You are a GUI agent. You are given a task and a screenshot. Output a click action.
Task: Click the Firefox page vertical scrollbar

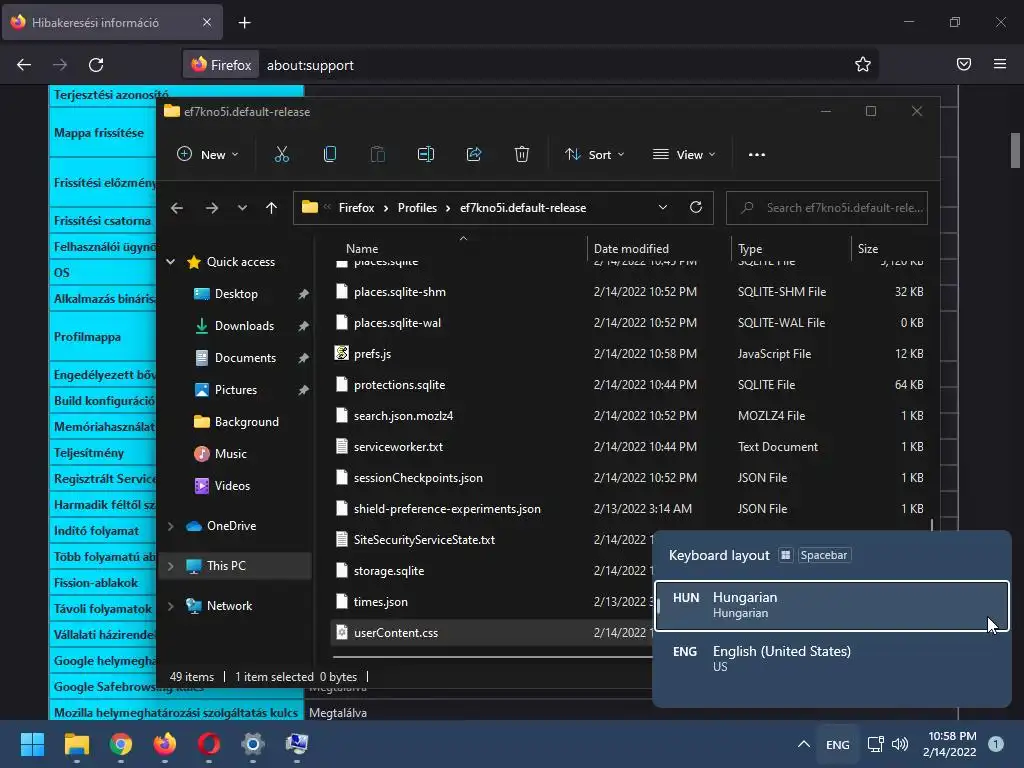1015,150
